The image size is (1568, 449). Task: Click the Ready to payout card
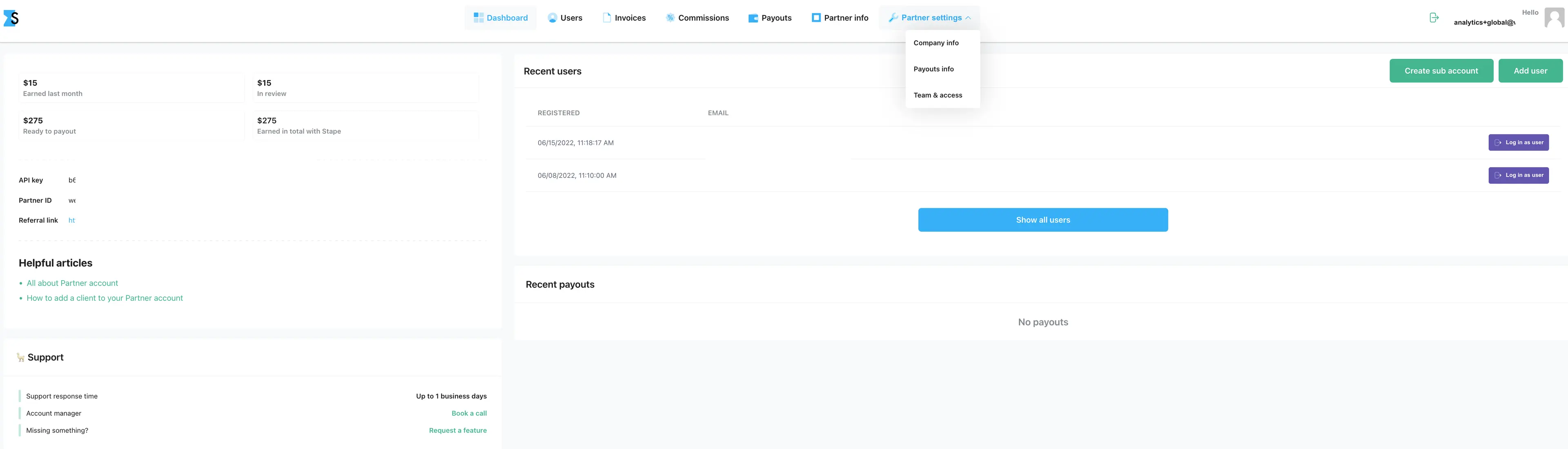[131, 125]
